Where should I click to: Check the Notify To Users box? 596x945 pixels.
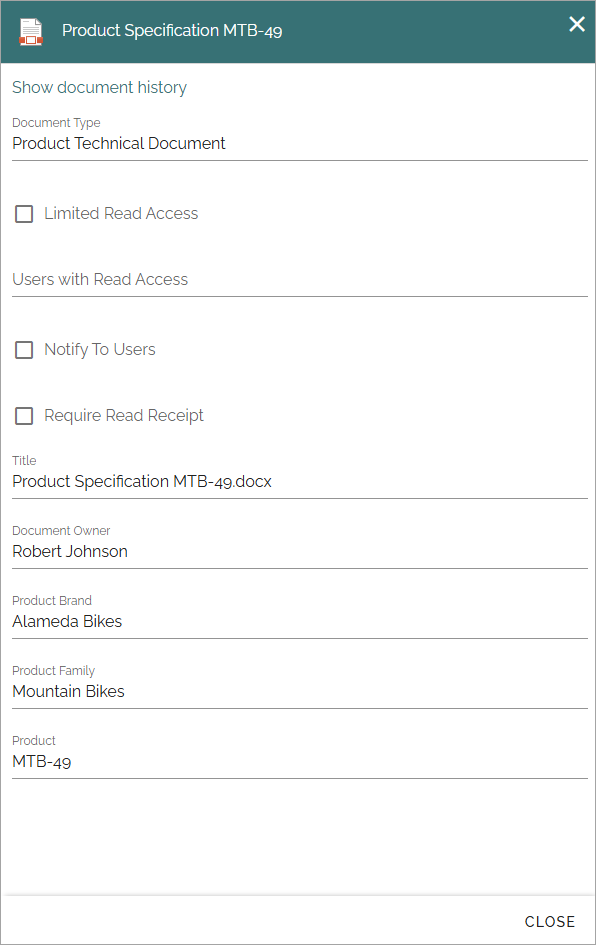[24, 350]
